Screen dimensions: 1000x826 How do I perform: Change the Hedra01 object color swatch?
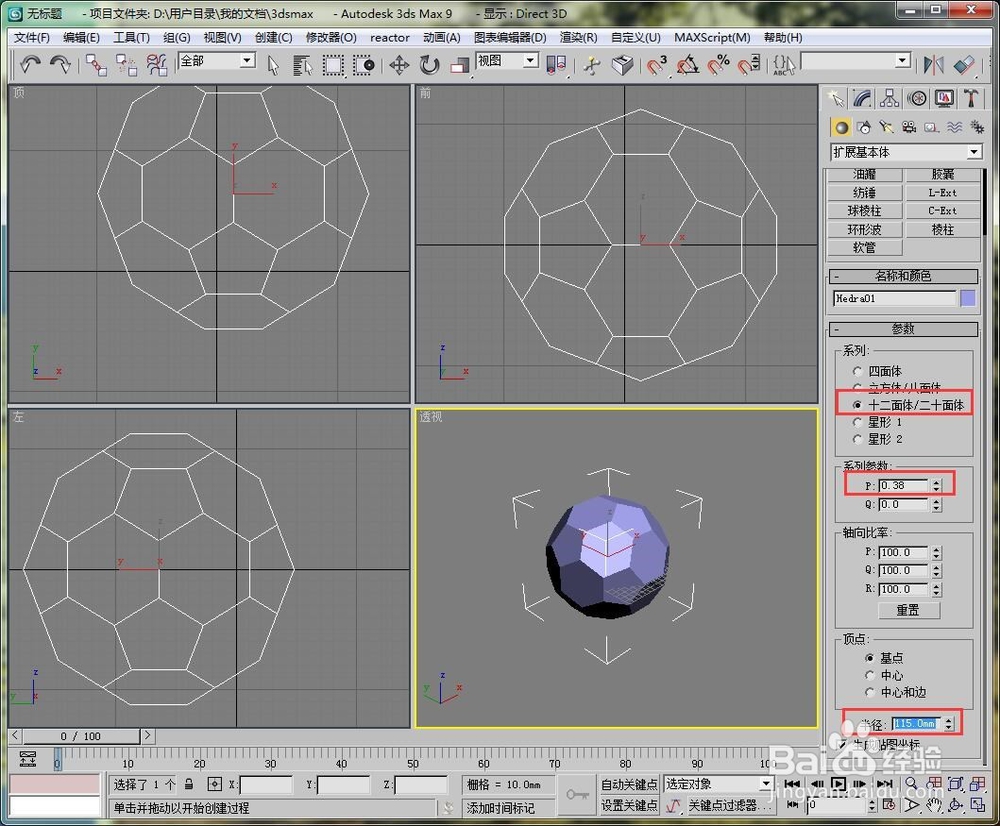968,299
